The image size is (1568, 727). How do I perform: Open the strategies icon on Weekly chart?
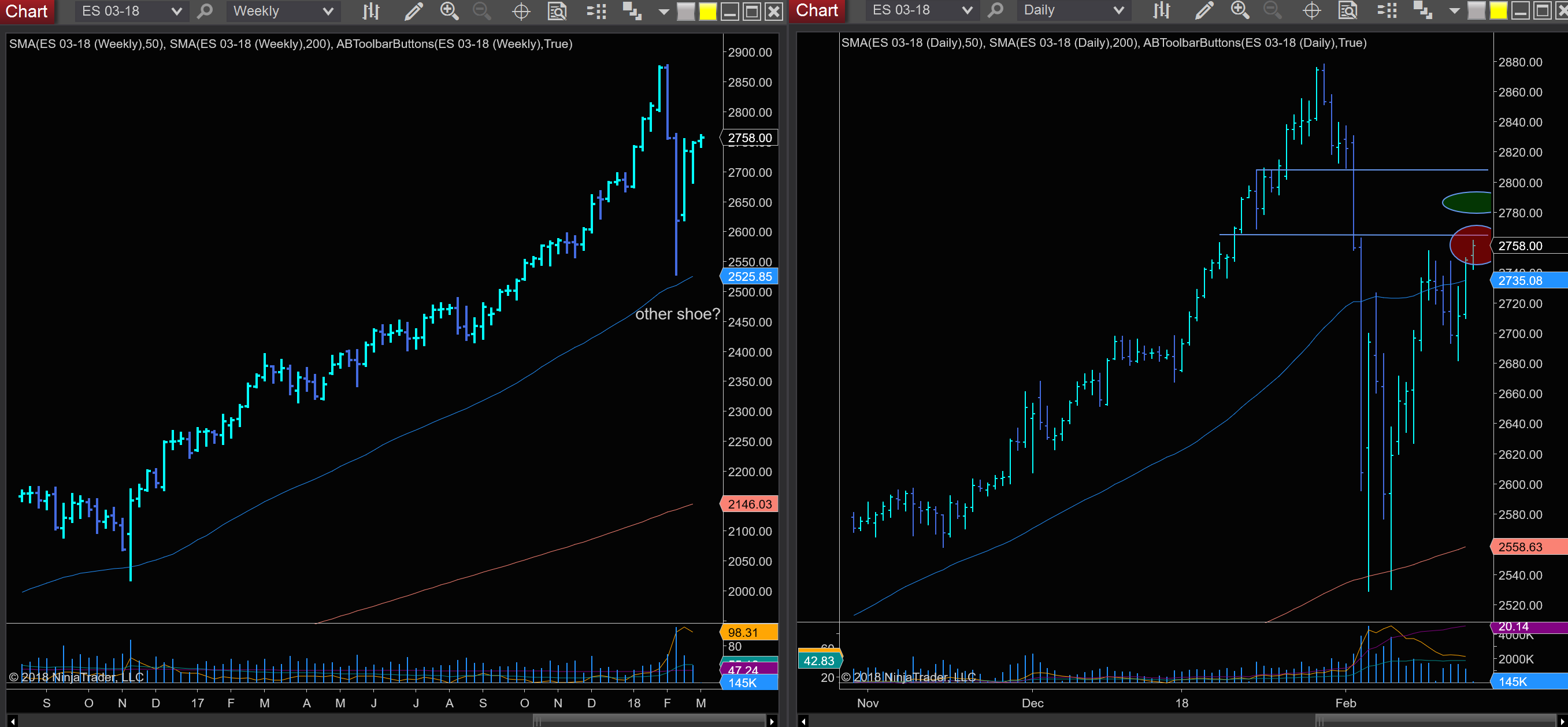pyautogui.click(x=632, y=12)
